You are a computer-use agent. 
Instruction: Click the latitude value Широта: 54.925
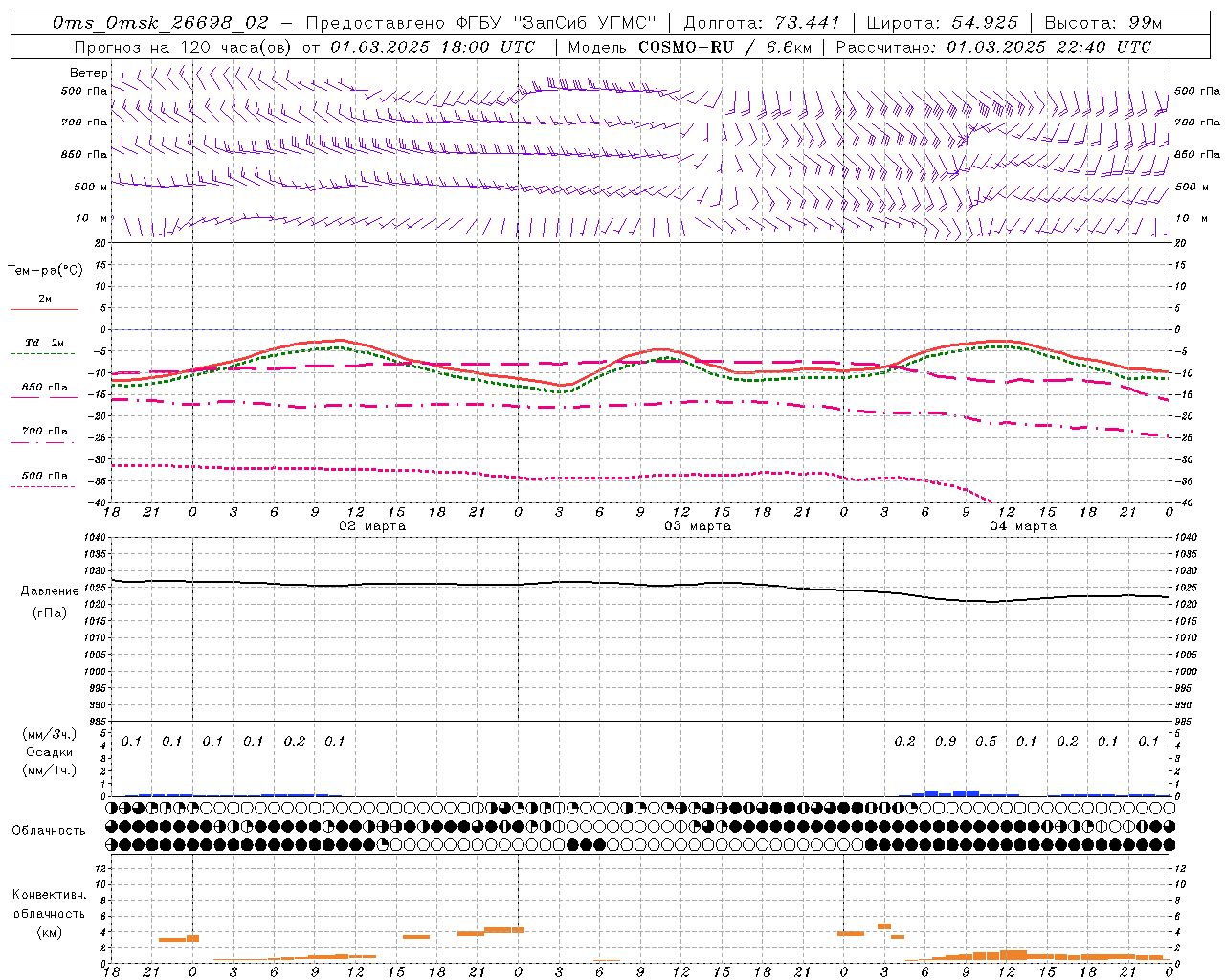[x=943, y=23]
